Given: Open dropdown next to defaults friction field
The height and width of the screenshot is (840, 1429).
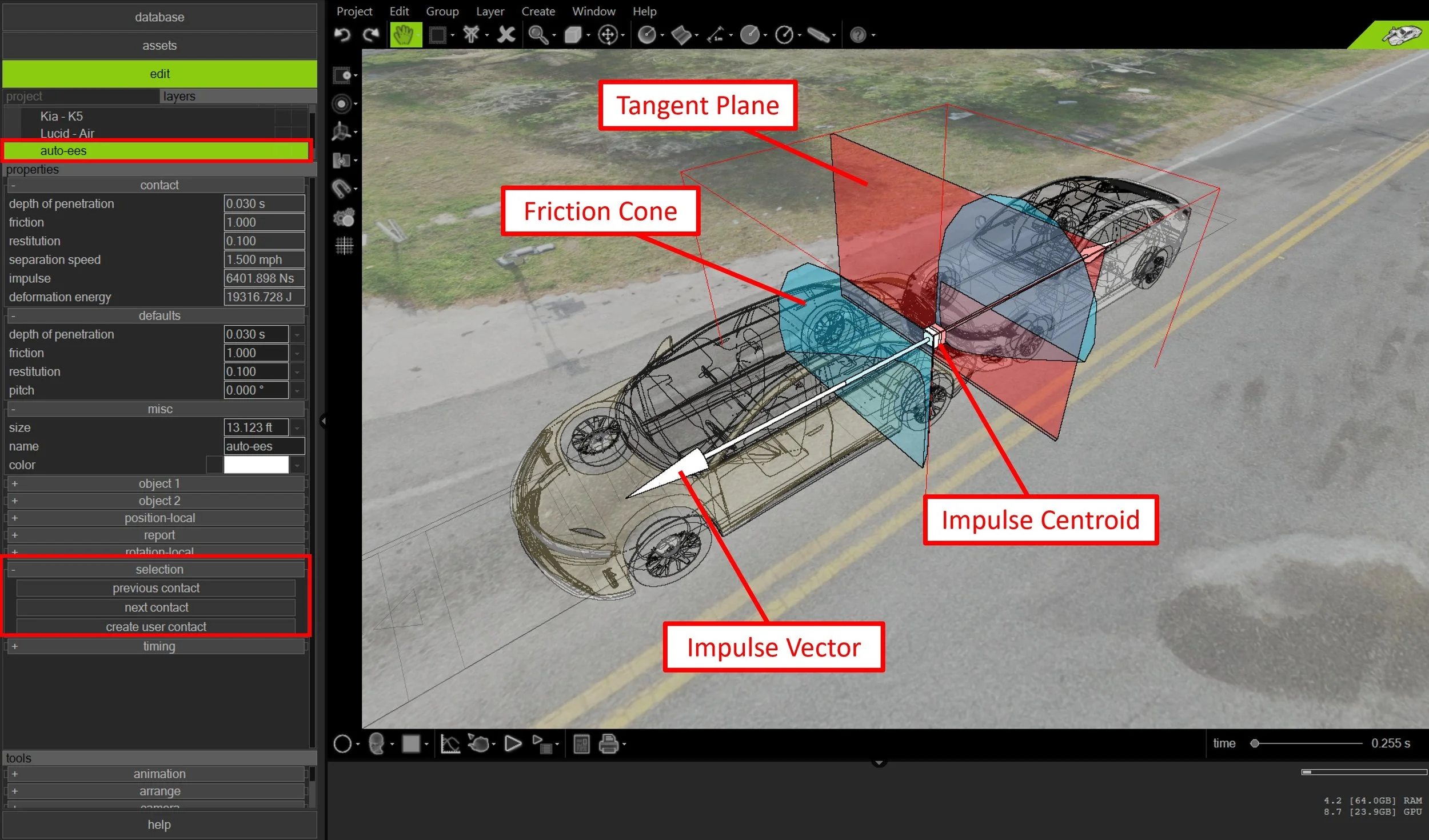Looking at the screenshot, I should click(x=297, y=354).
